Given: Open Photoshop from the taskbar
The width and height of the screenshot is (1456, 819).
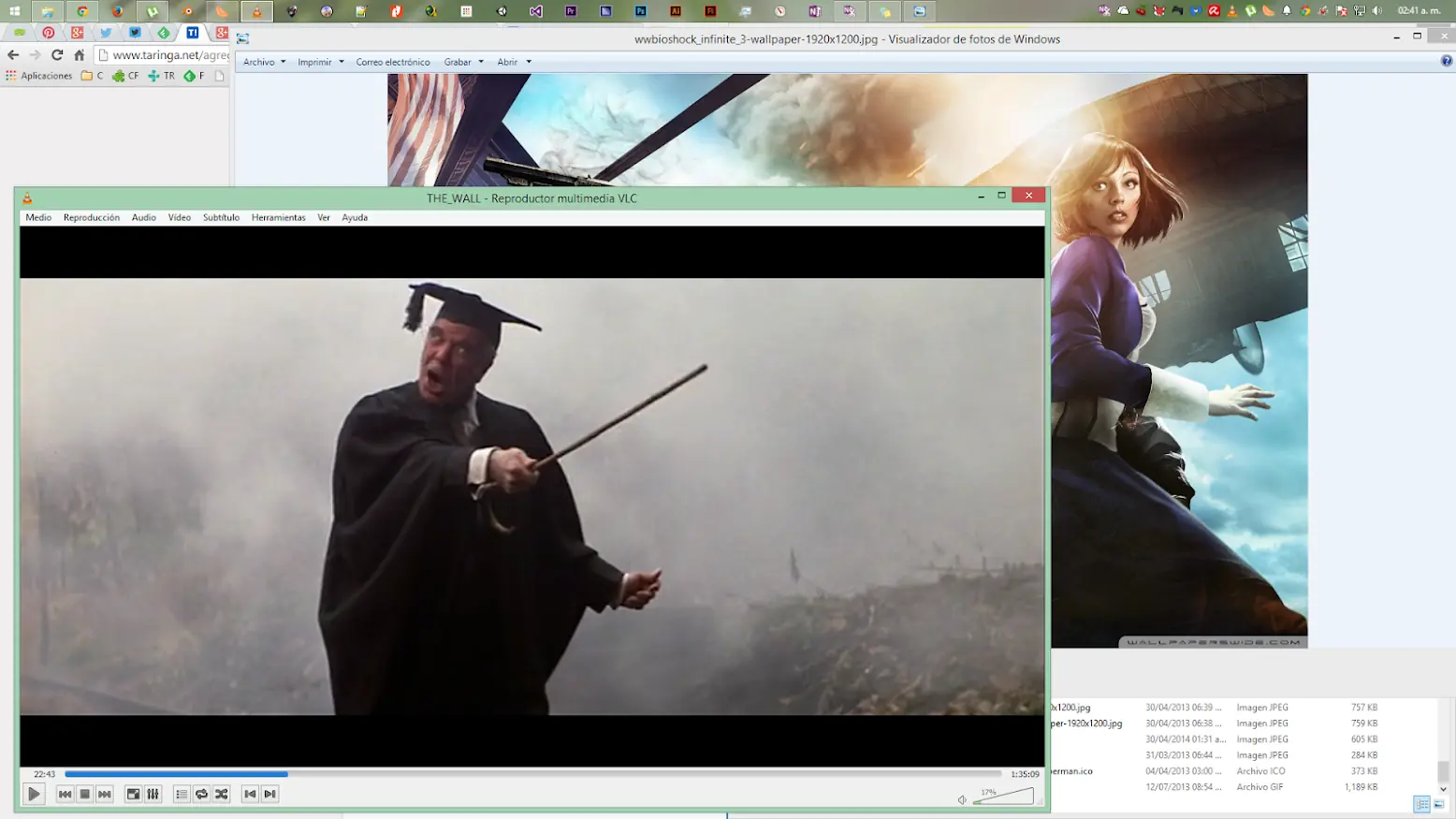Looking at the screenshot, I should click(641, 11).
